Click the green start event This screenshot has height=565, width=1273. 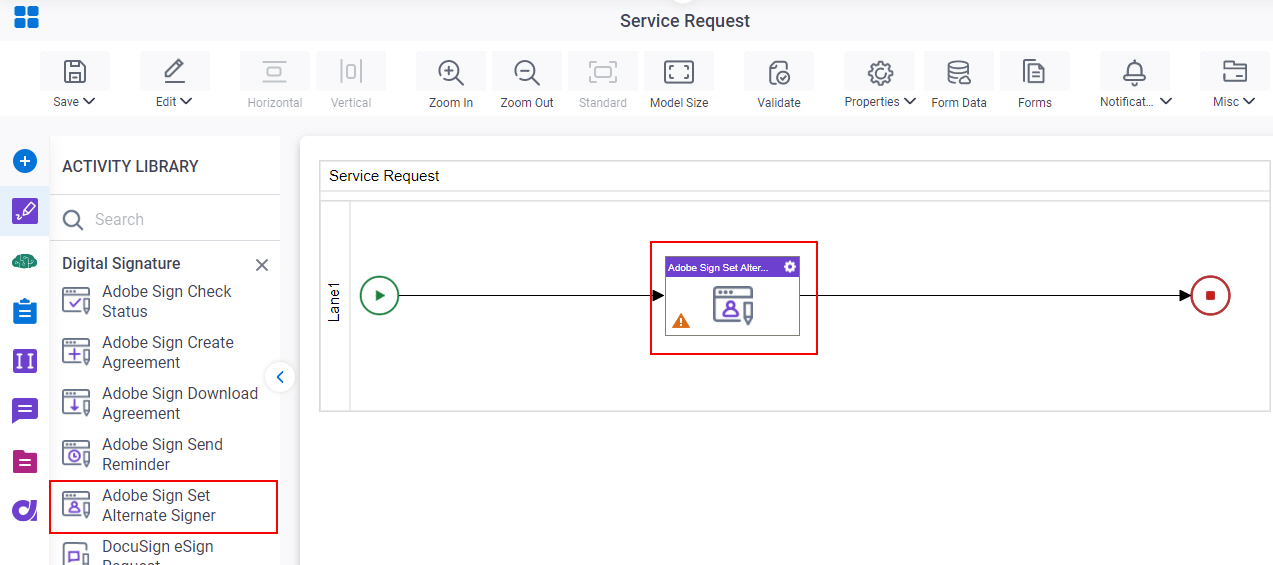click(379, 295)
